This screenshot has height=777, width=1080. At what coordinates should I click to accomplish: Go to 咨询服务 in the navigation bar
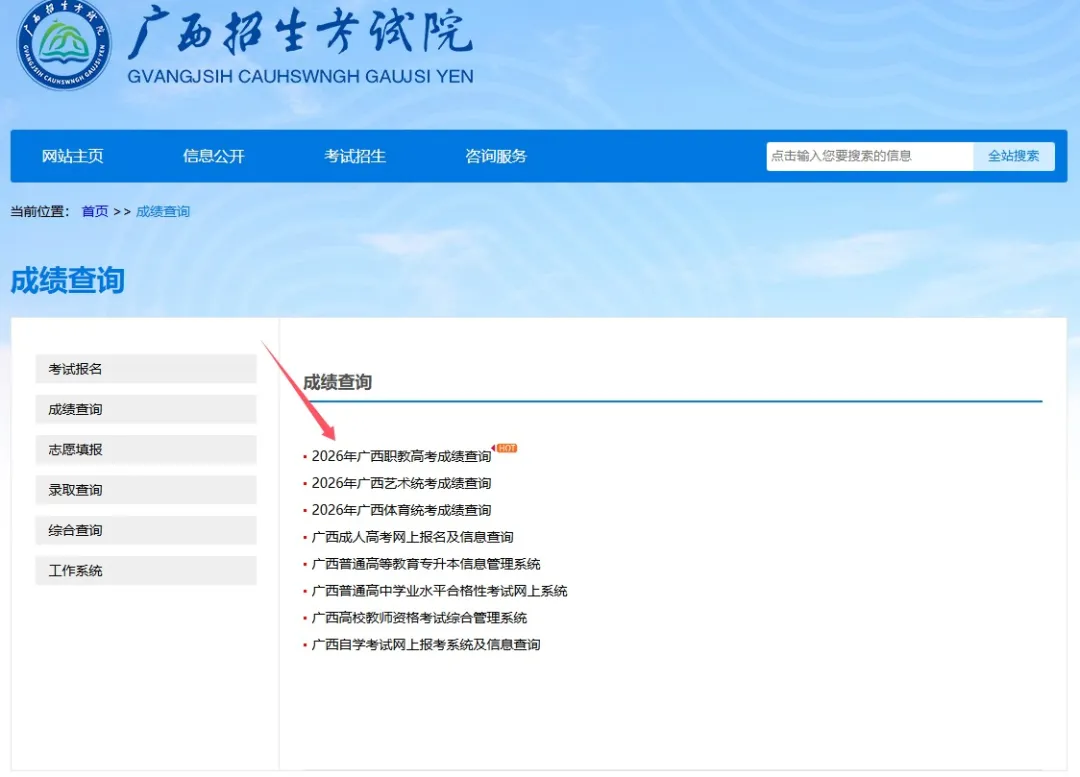[496, 156]
